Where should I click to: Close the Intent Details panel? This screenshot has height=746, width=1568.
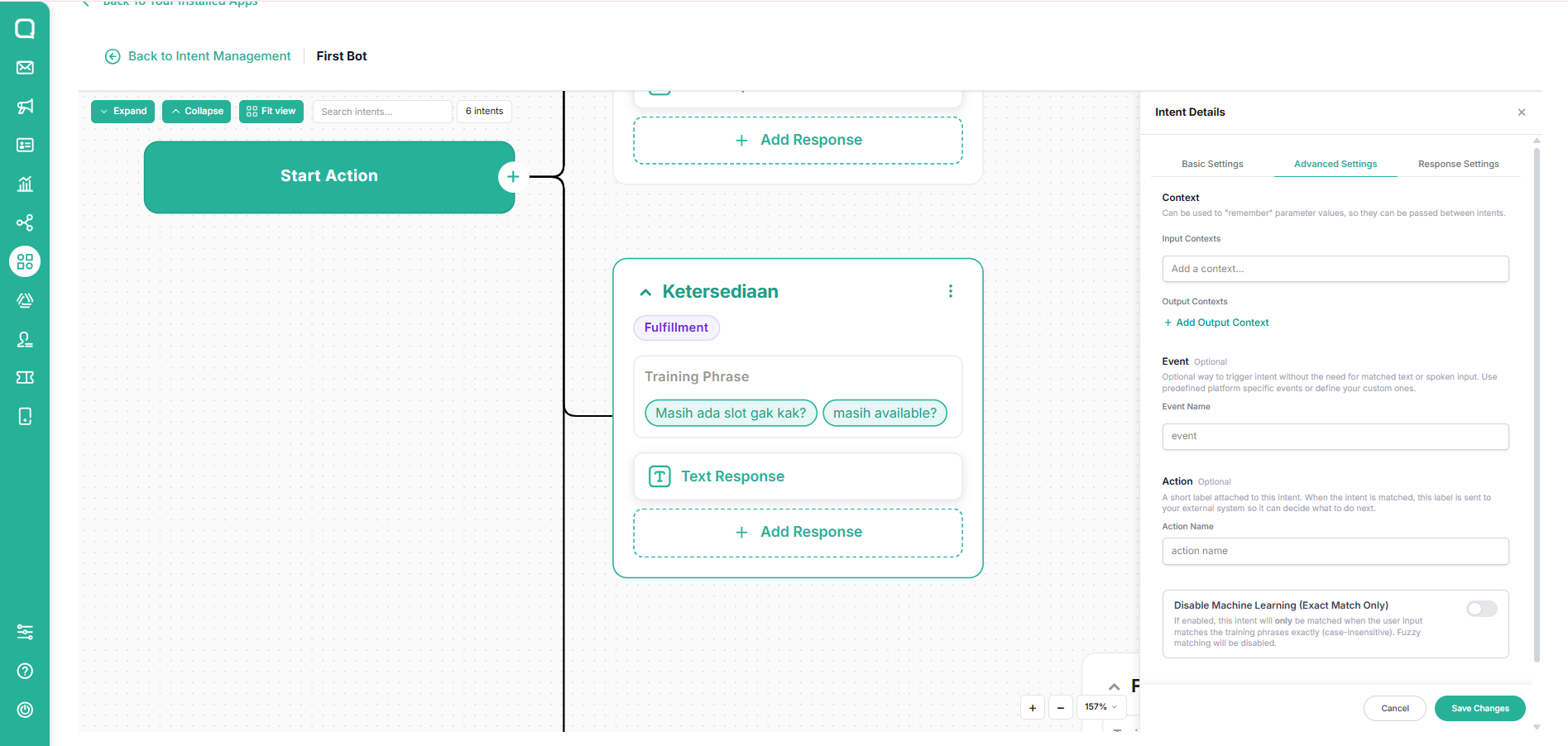click(1522, 112)
